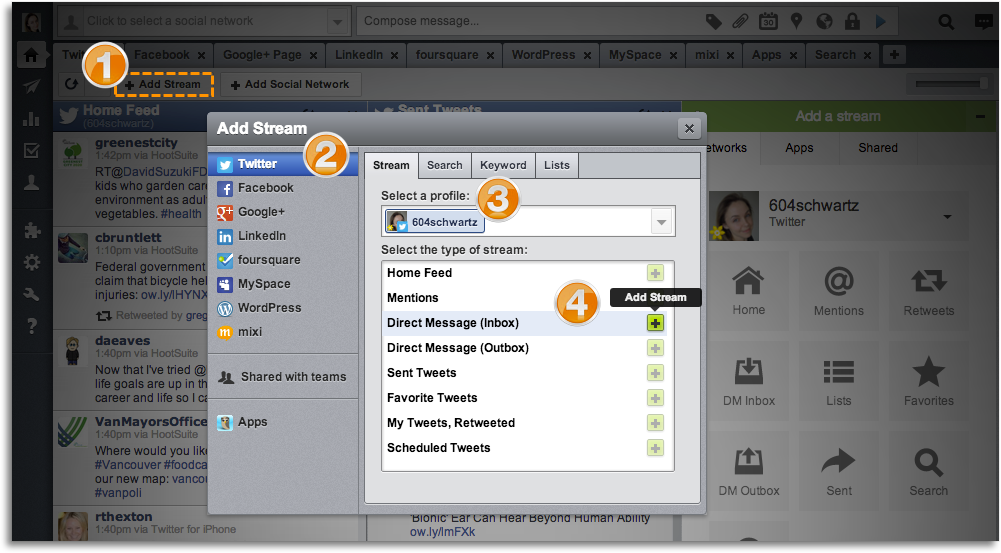Open the social network selector dropdown
The height and width of the screenshot is (553, 1001).
[x=336, y=22]
